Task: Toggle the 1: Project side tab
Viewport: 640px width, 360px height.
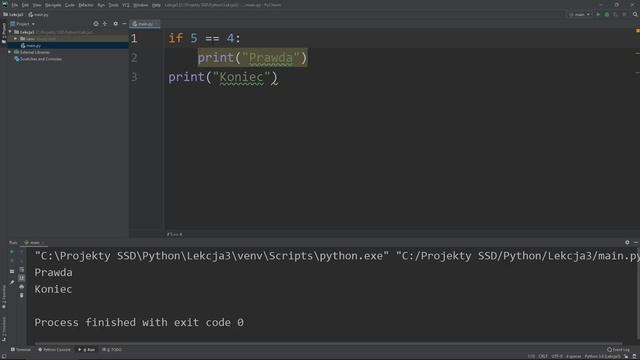Action: [x=4, y=33]
